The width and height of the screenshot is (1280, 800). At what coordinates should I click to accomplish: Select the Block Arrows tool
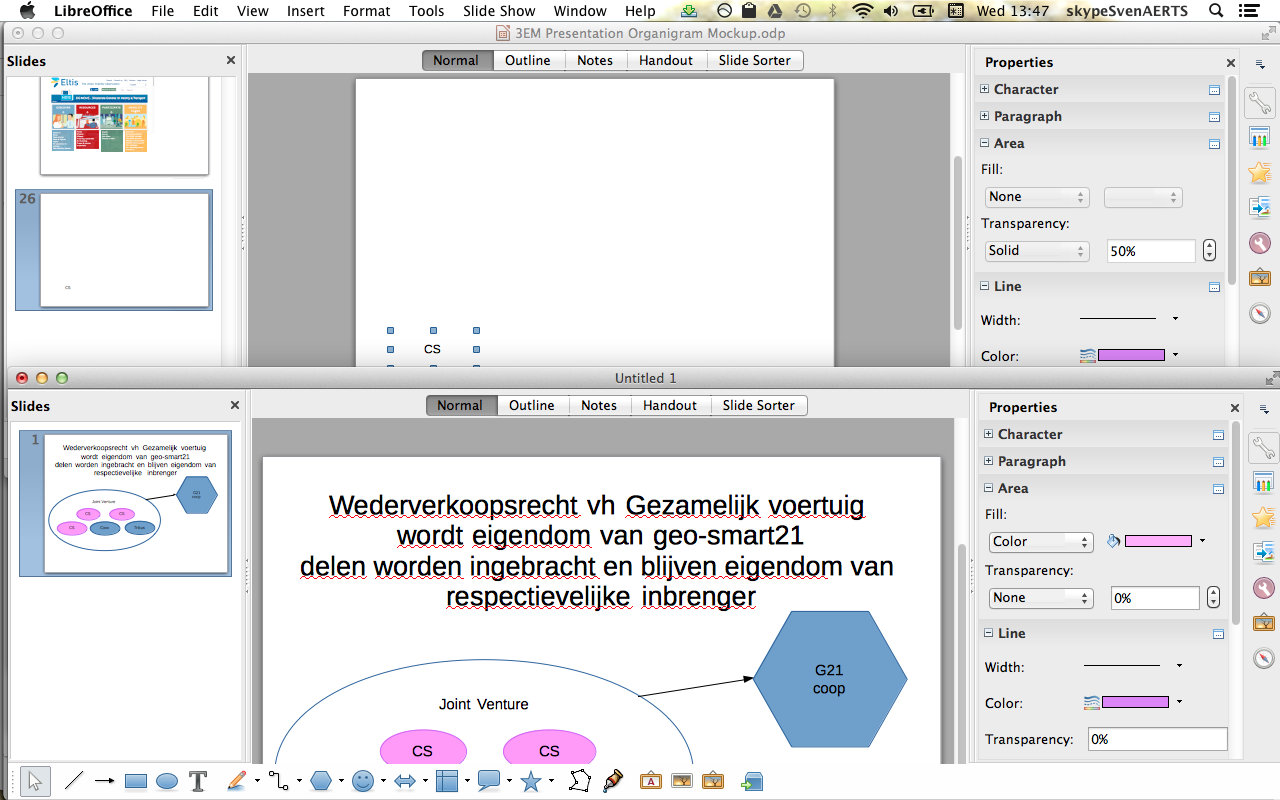(405, 781)
